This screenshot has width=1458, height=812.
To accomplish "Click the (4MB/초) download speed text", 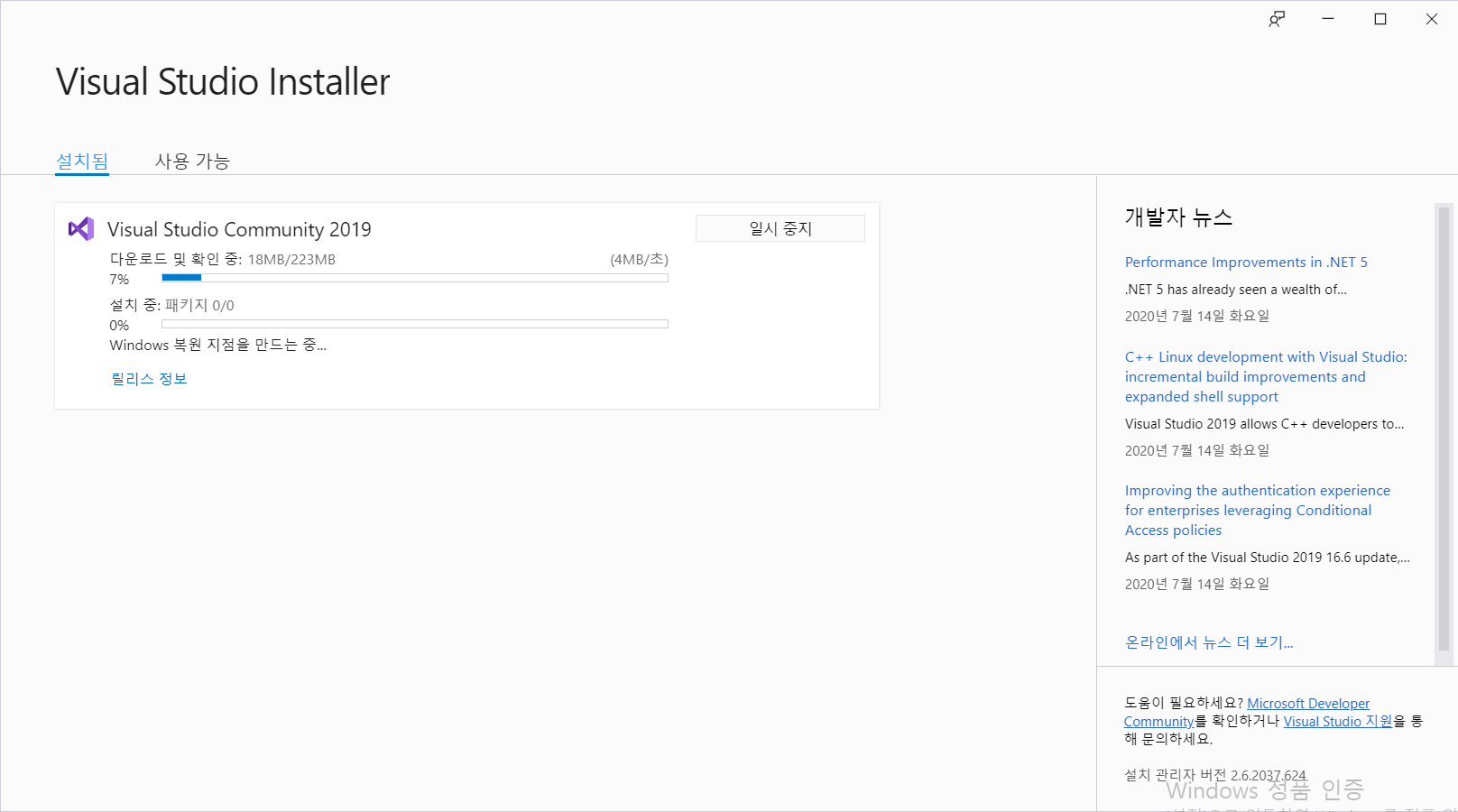I will coord(639,260).
